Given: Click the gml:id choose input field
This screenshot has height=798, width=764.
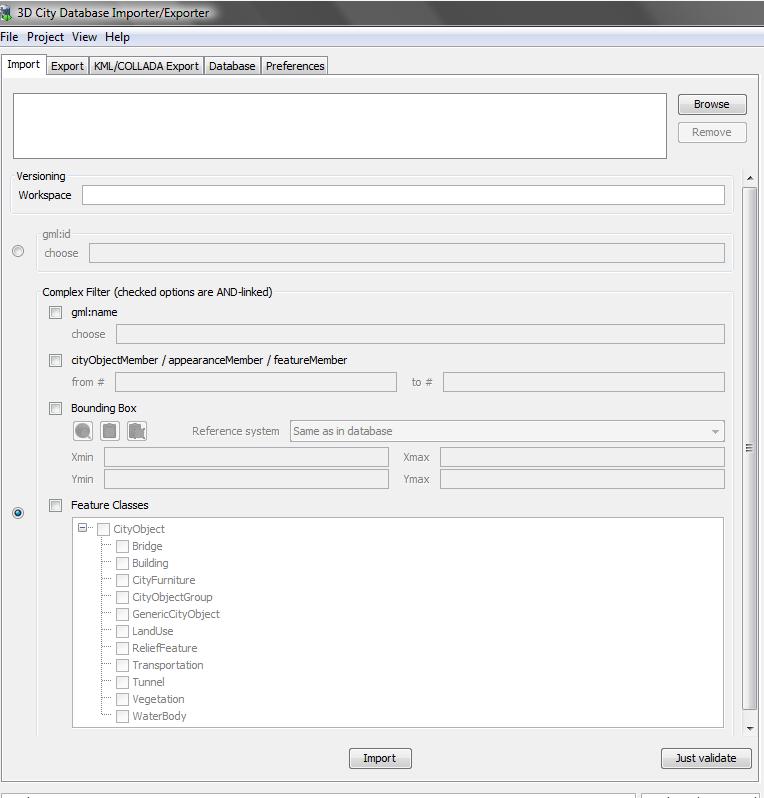Looking at the screenshot, I should click(x=407, y=253).
